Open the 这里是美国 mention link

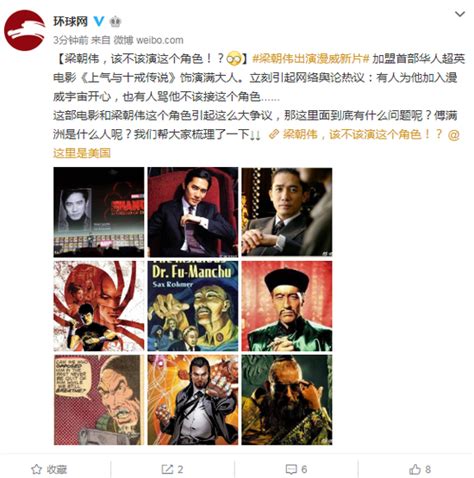[x=82, y=153]
